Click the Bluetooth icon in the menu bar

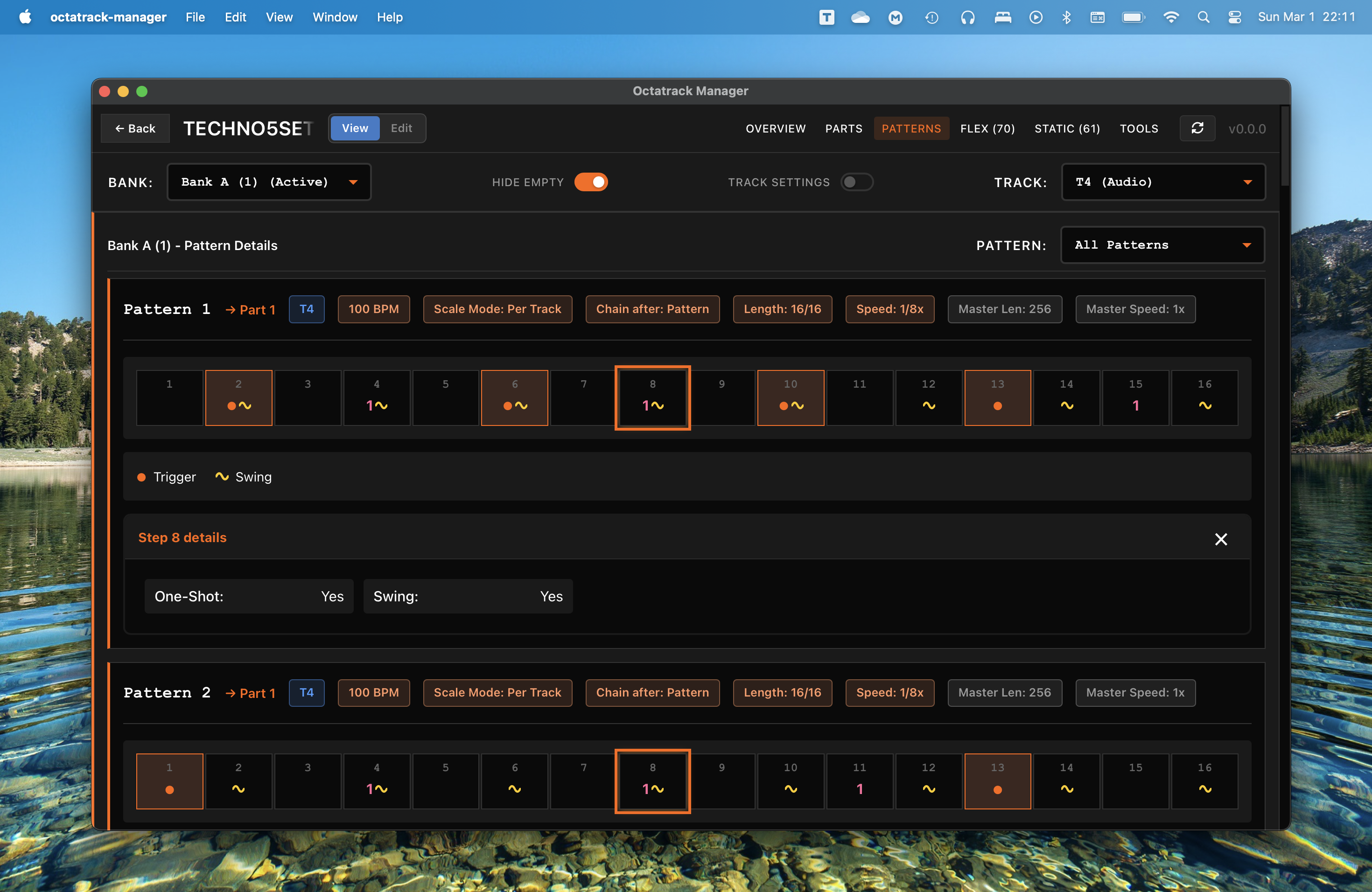pos(1066,17)
